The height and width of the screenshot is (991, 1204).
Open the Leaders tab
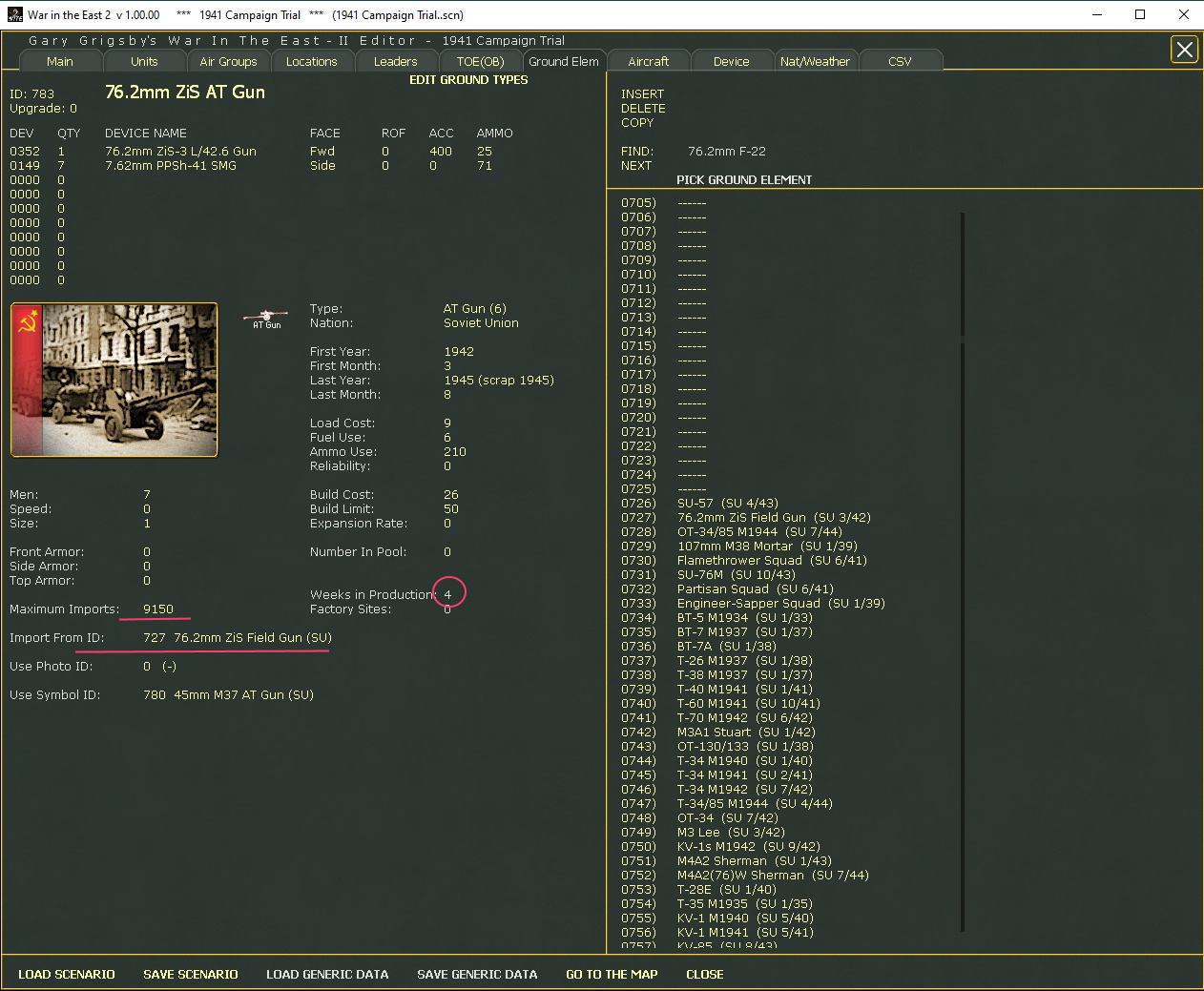pyautogui.click(x=395, y=61)
